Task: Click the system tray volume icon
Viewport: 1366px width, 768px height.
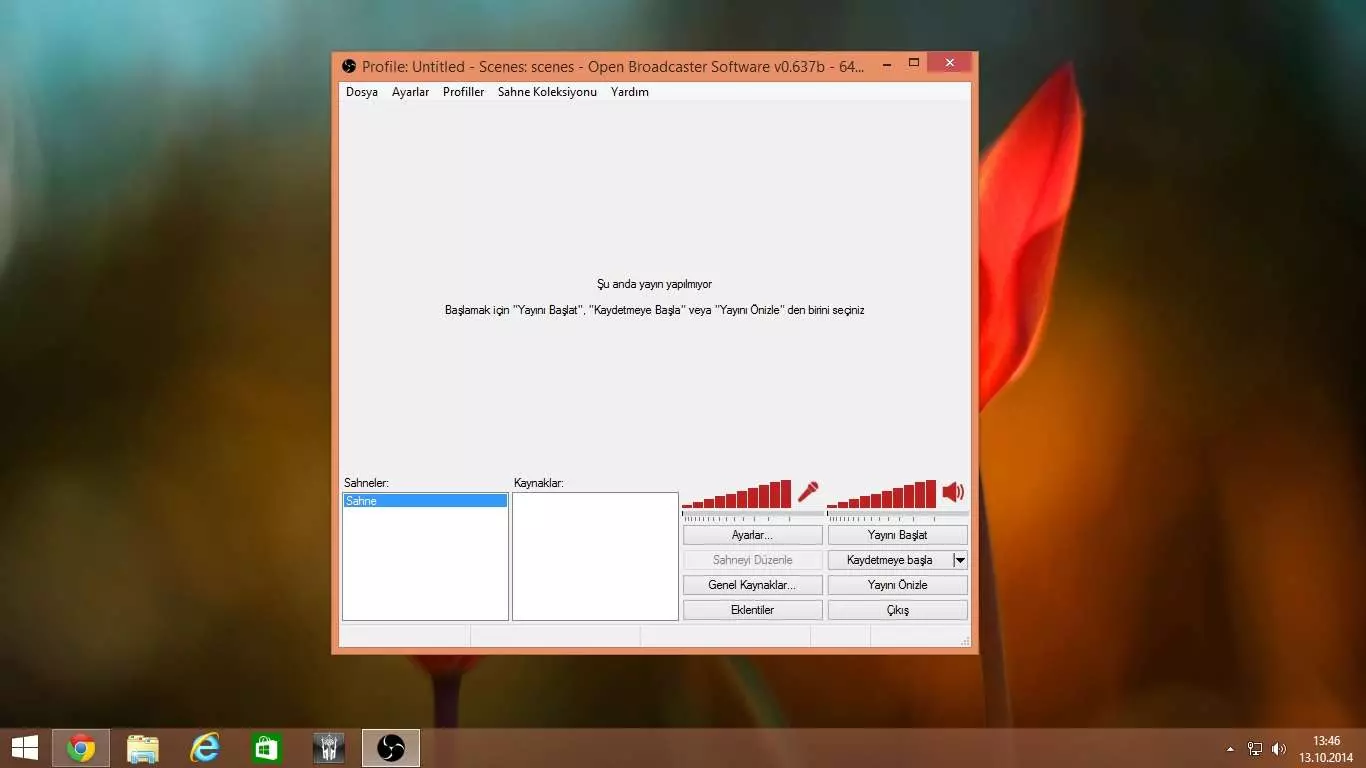Action: pos(1278,749)
